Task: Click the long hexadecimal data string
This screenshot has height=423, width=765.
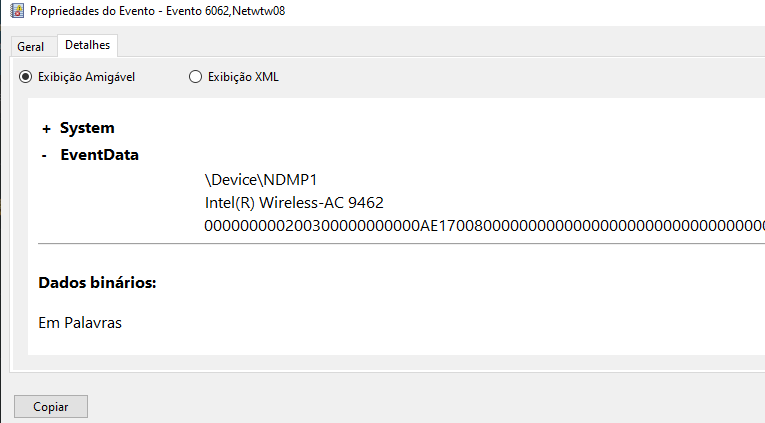Action: pos(484,226)
